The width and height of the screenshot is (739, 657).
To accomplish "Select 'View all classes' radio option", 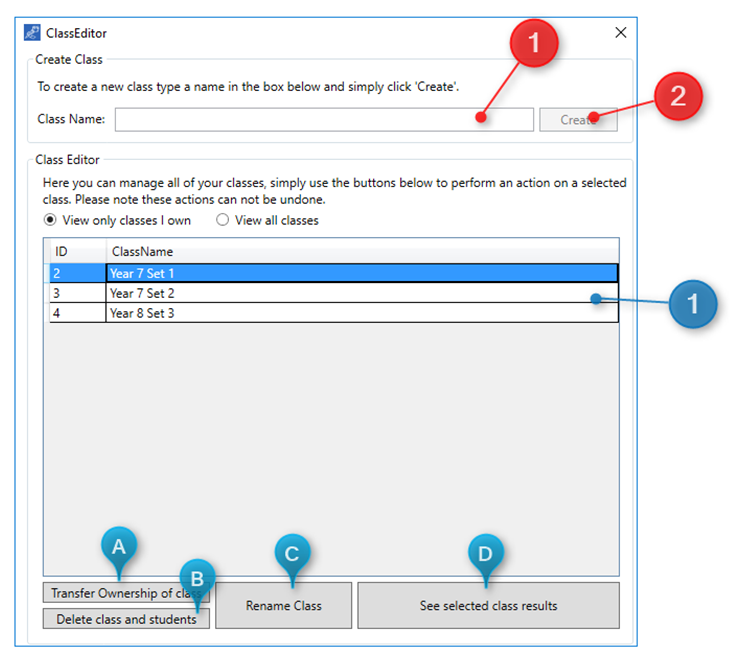I will (x=223, y=220).
